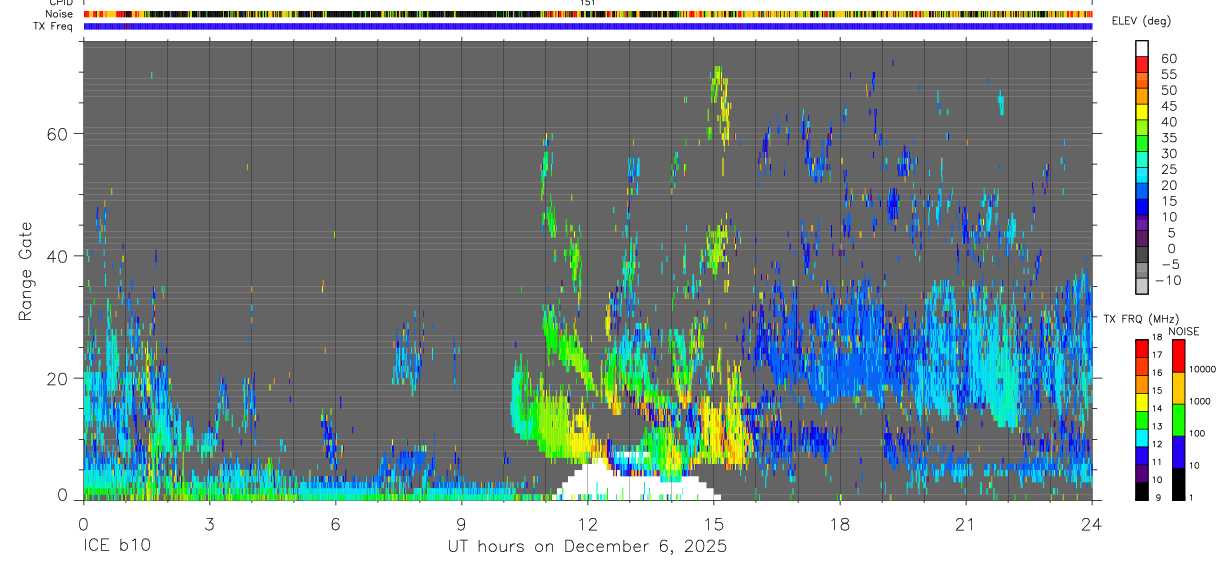The image size is (1228, 567).
Task: Click the "40" tick label on Range Gate axis
Action: (x=60, y=256)
